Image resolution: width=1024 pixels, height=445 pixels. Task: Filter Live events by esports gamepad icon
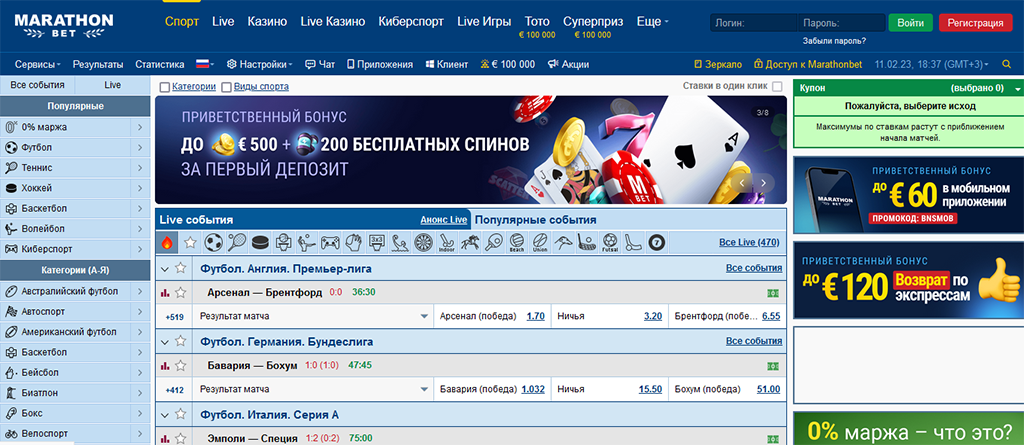coord(330,242)
